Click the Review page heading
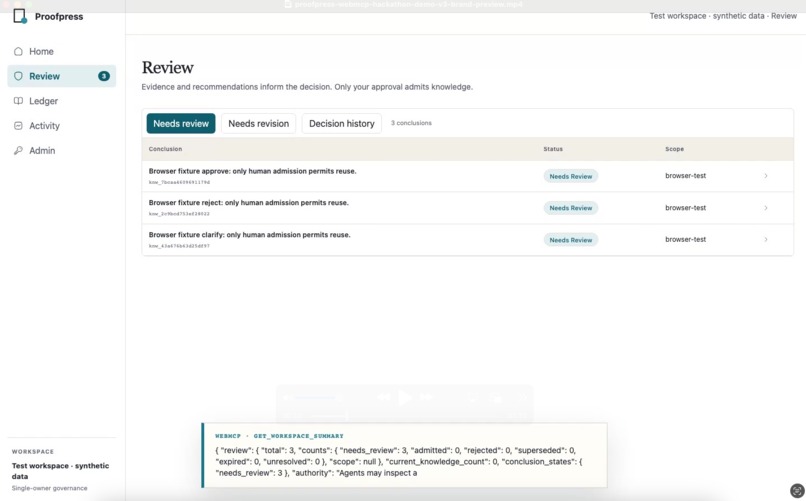 pos(168,67)
